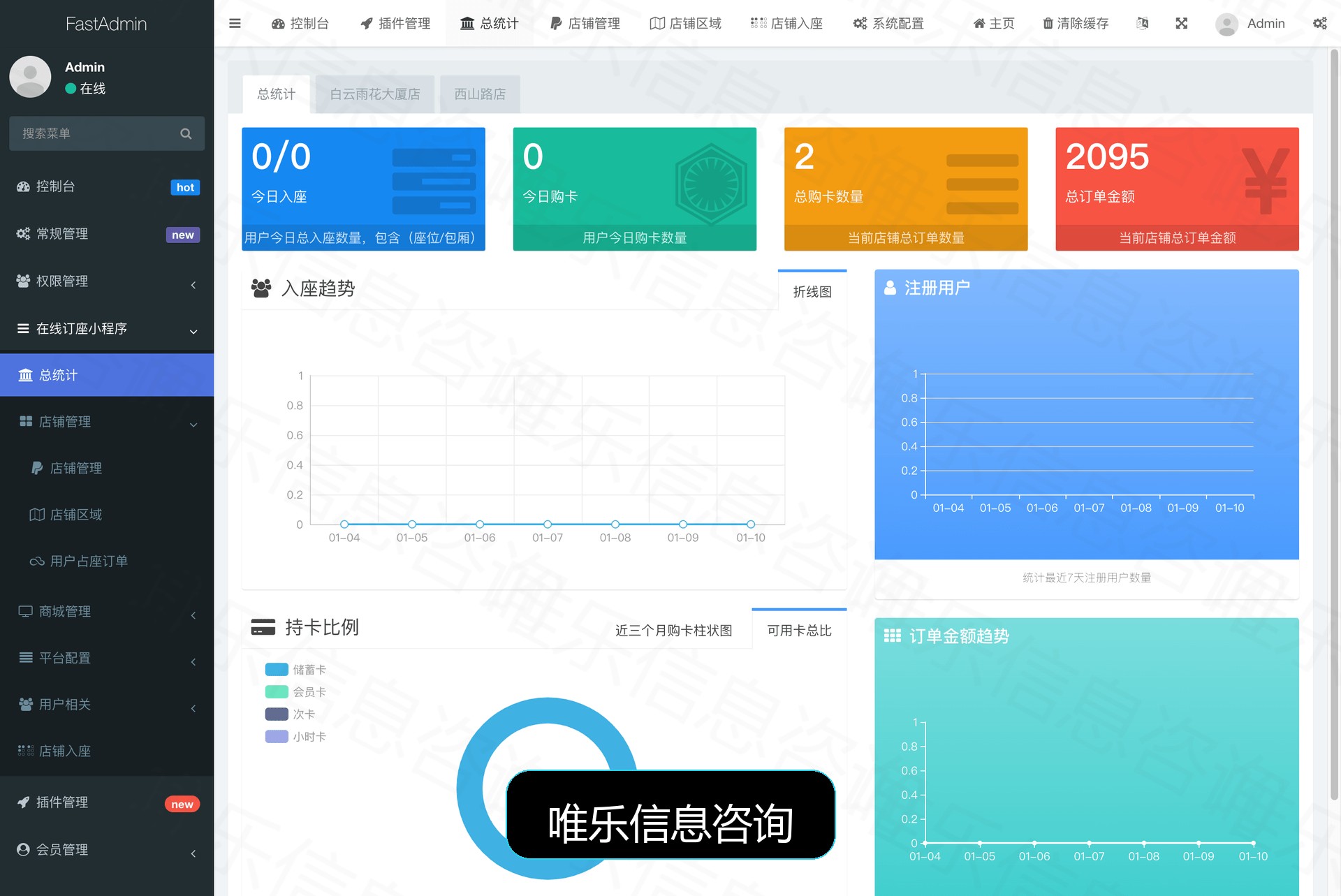
Task: Open the settings gears icon at top right
Action: click(x=1319, y=24)
